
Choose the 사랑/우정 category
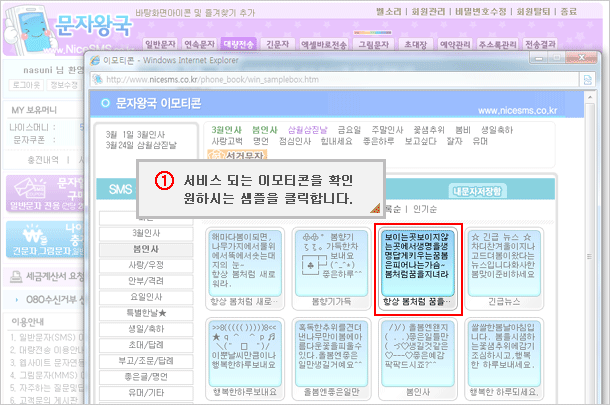pyautogui.click(x=146, y=265)
